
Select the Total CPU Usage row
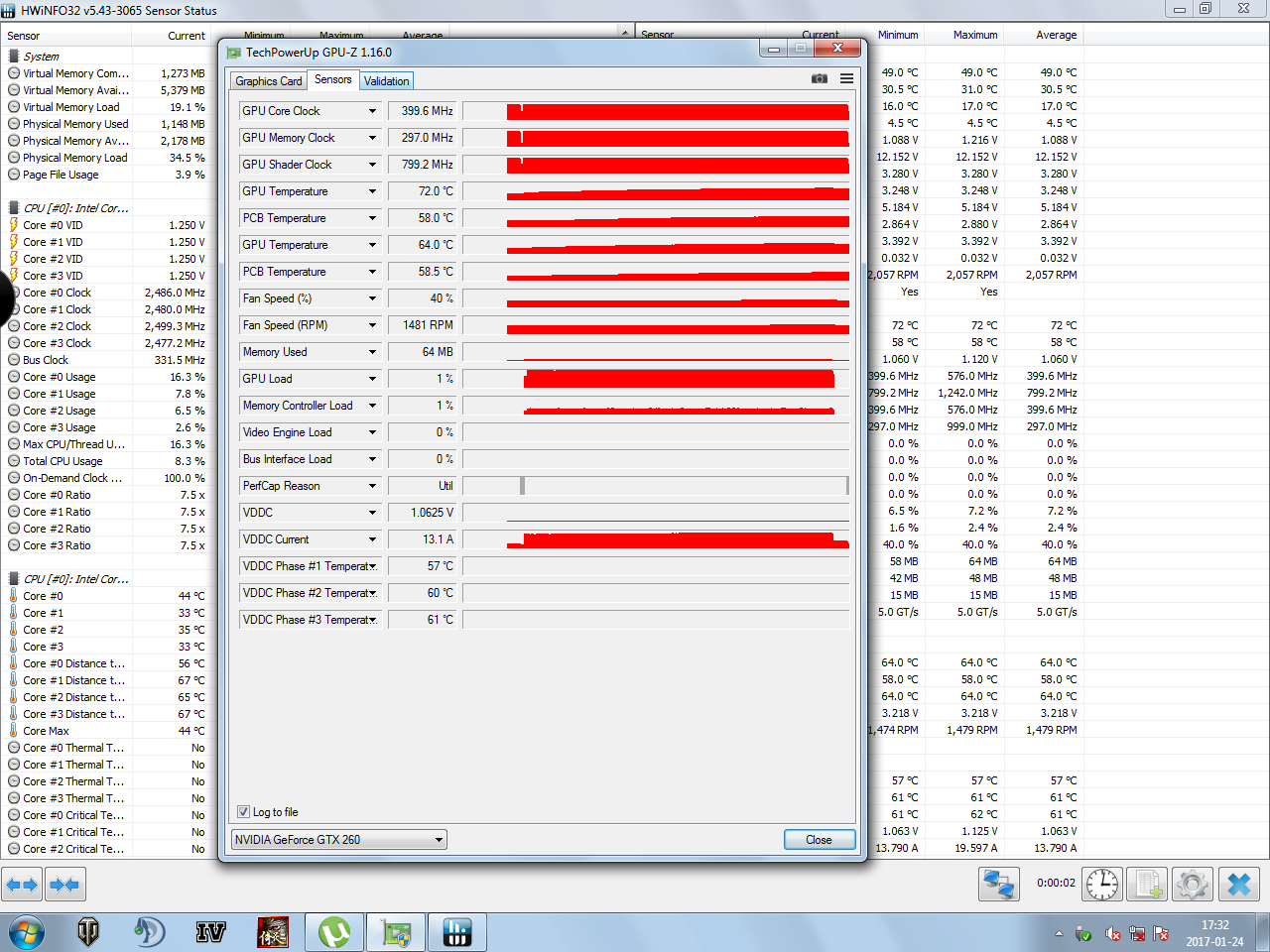[x=107, y=461]
